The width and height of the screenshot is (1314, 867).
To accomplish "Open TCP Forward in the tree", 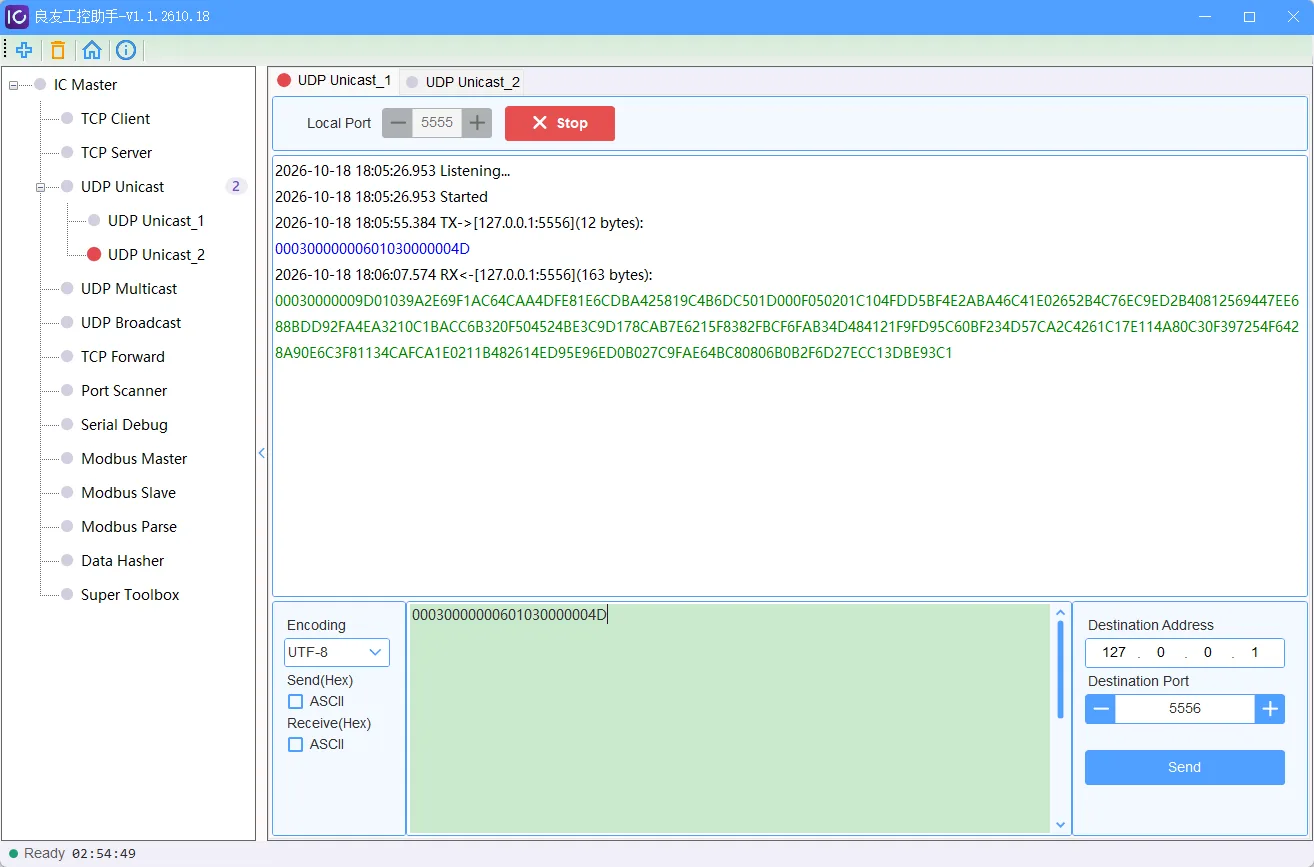I will click(122, 357).
